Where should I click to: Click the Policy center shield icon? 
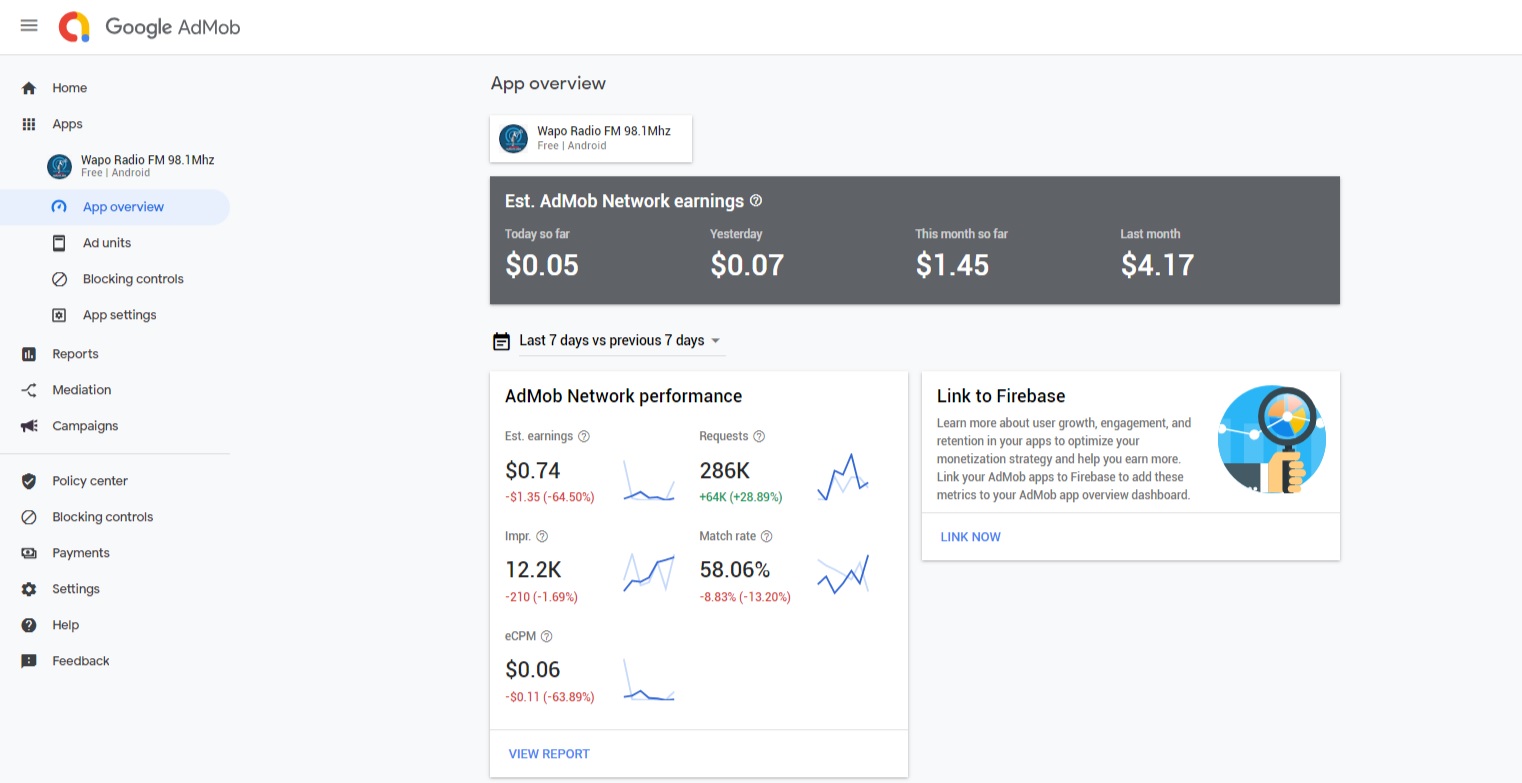click(x=29, y=481)
